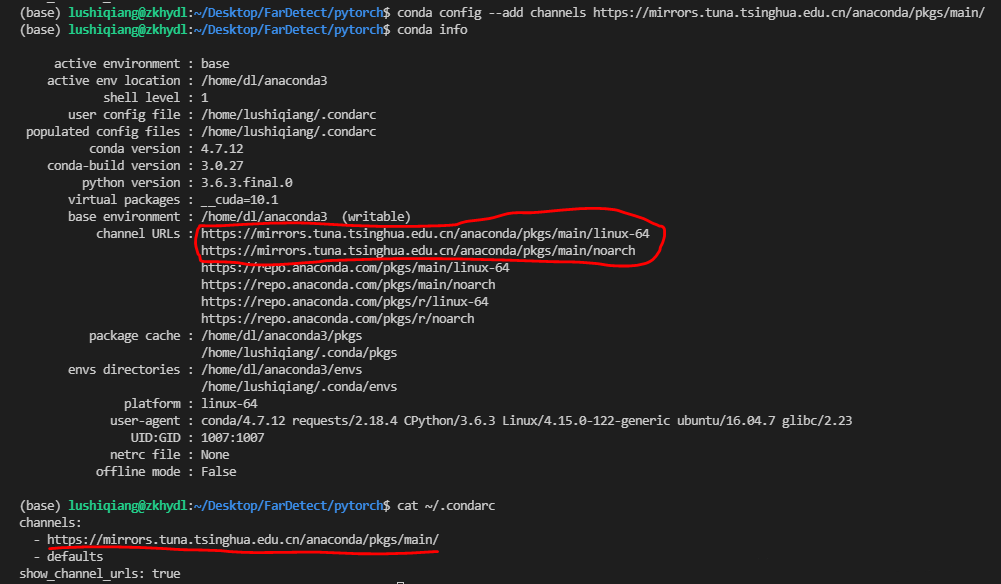Click the tsinghua main/linux-64 channel URL
The height and width of the screenshot is (584, 1001).
[x=432, y=234]
